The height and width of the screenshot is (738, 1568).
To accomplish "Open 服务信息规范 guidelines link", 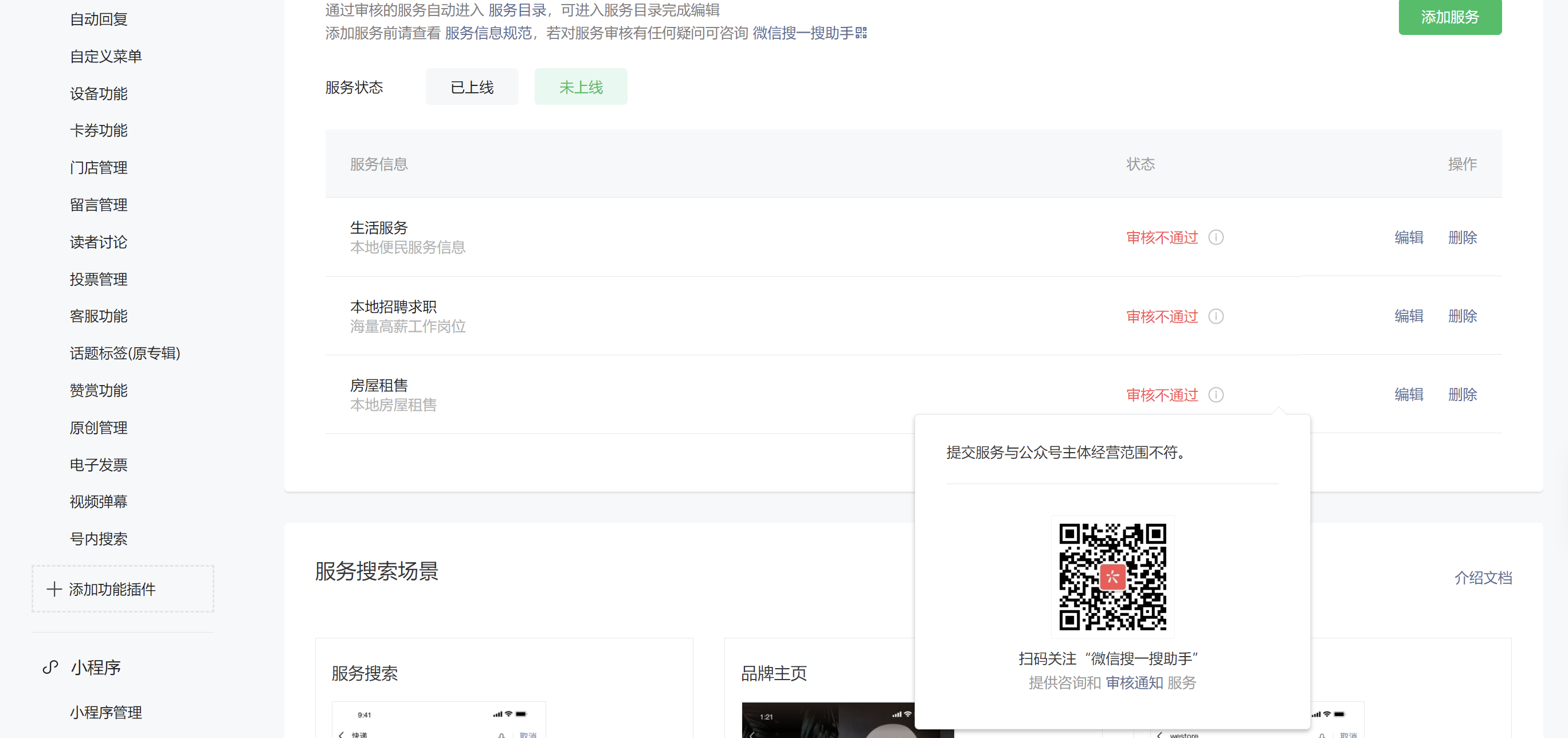I will tap(488, 33).
